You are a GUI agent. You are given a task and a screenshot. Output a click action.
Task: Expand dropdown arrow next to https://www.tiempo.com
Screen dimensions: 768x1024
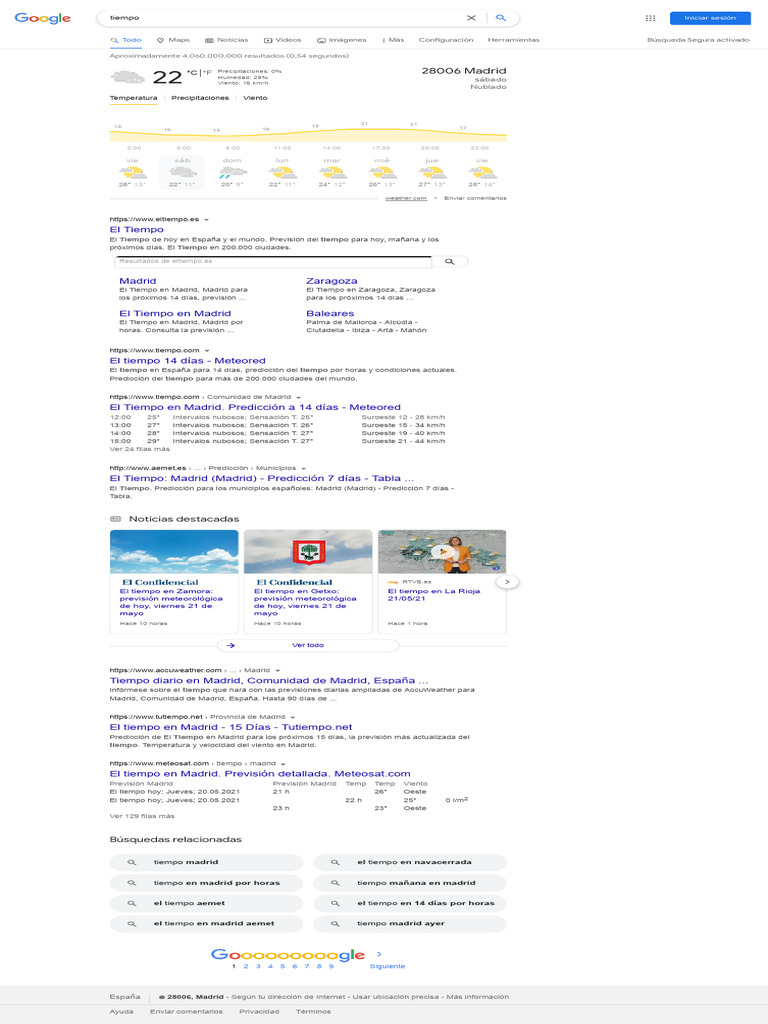[207, 351]
